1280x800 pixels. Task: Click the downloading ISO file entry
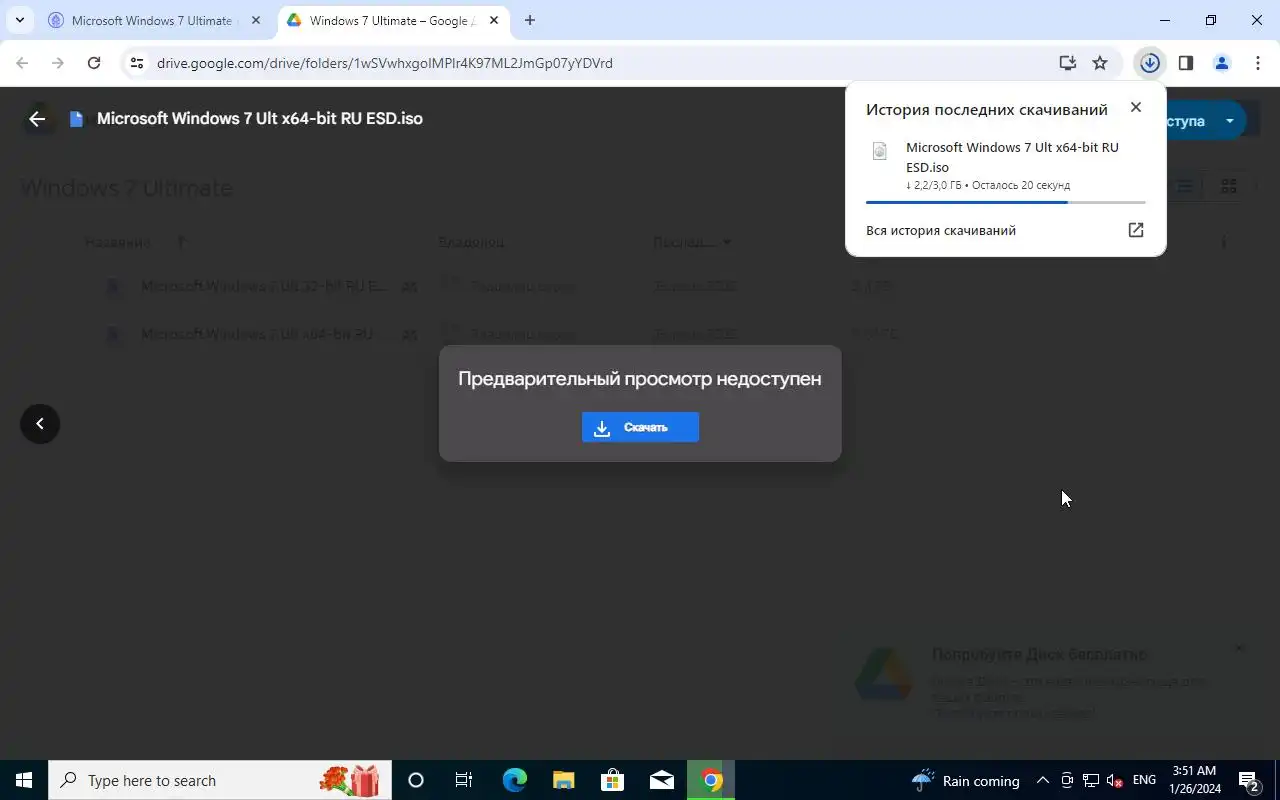click(1005, 165)
